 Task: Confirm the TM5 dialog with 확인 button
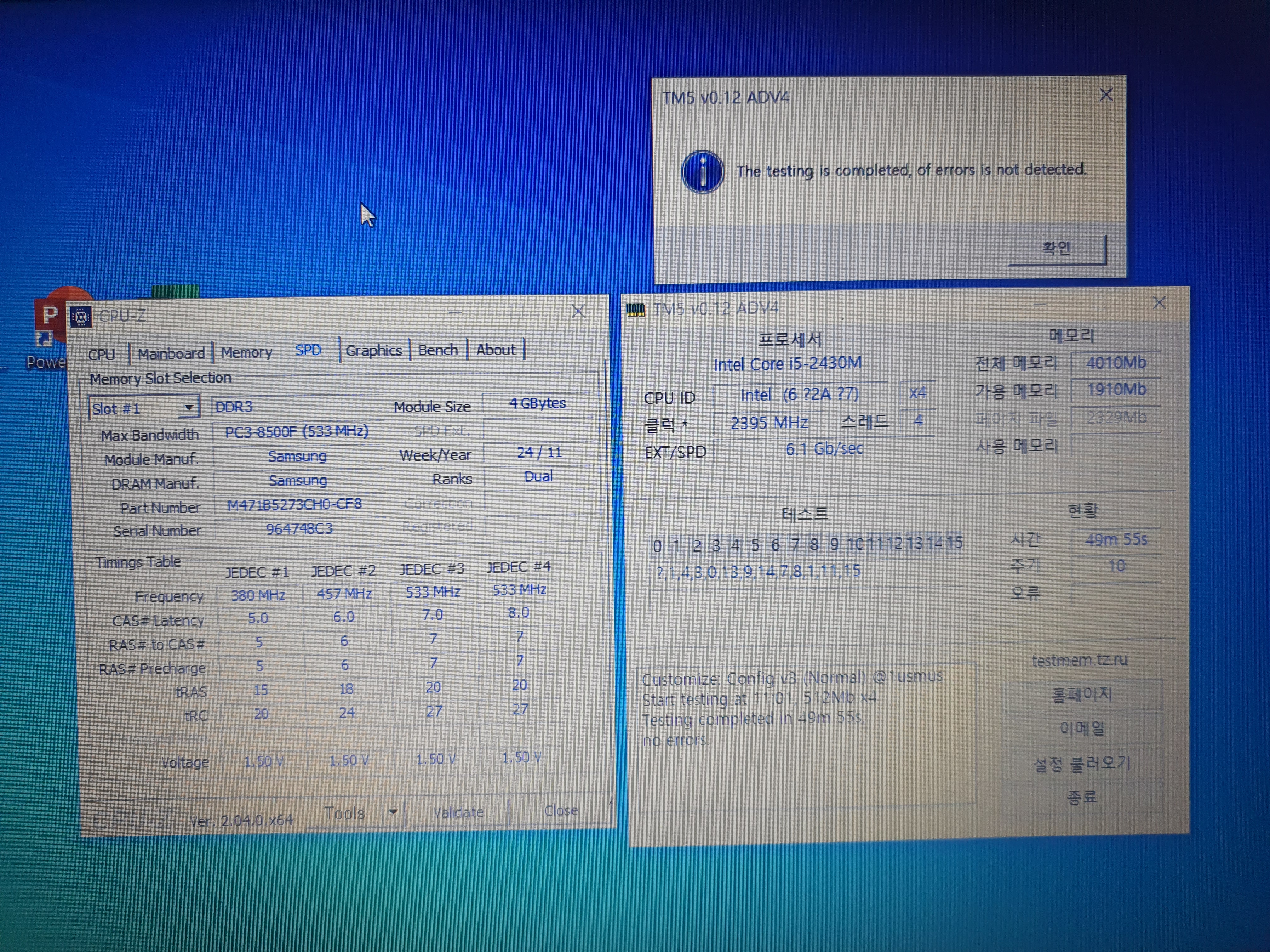[x=1057, y=249]
